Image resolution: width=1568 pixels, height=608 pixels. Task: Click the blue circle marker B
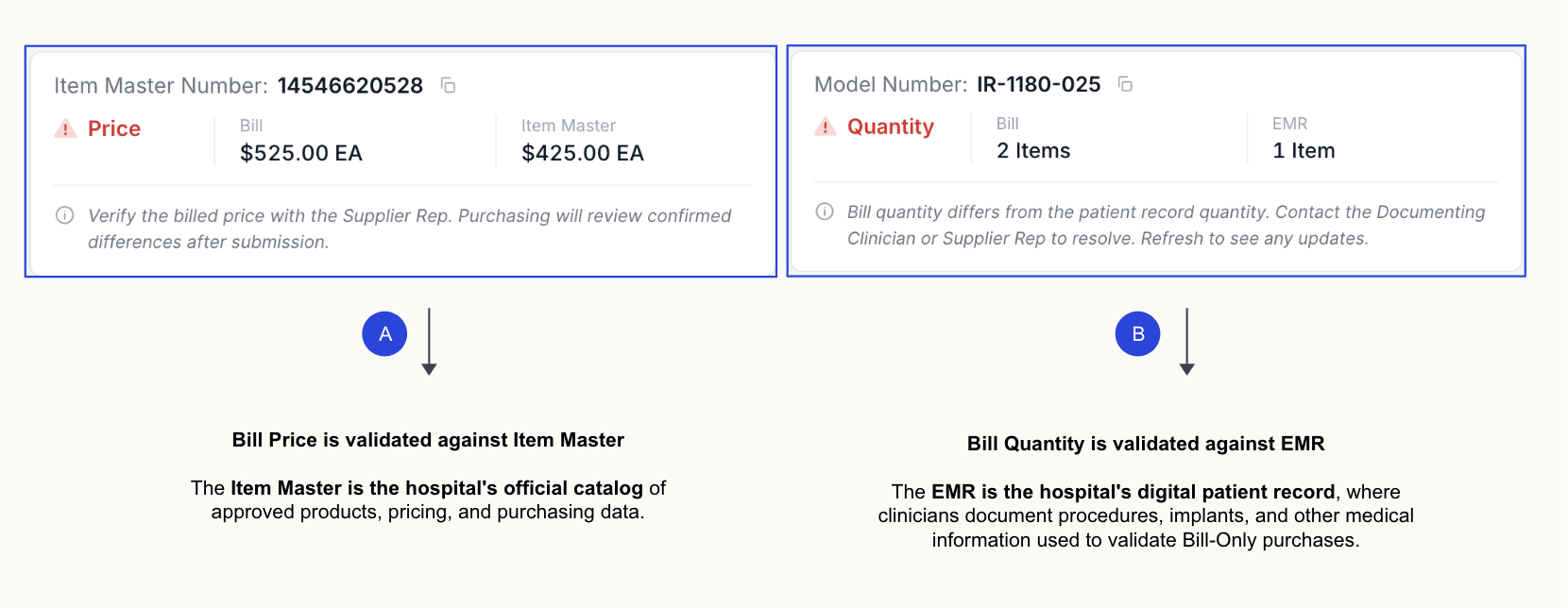[x=1137, y=333]
